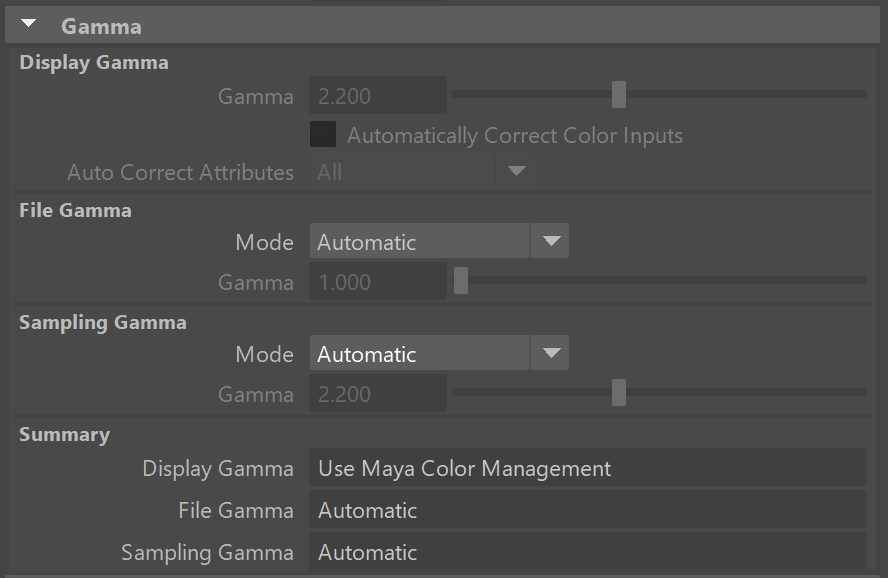Click the Summary Sampling Gamma field
This screenshot has height=578, width=888.
pyautogui.click(x=586, y=552)
